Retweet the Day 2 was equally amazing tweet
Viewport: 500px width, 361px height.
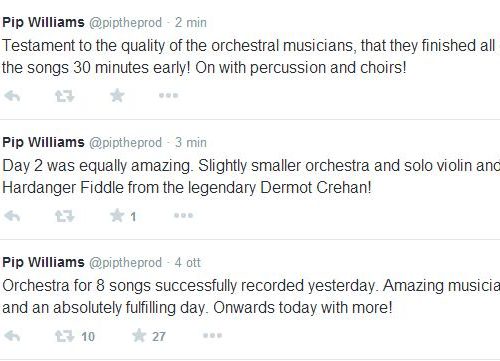pyautogui.click(x=64, y=216)
